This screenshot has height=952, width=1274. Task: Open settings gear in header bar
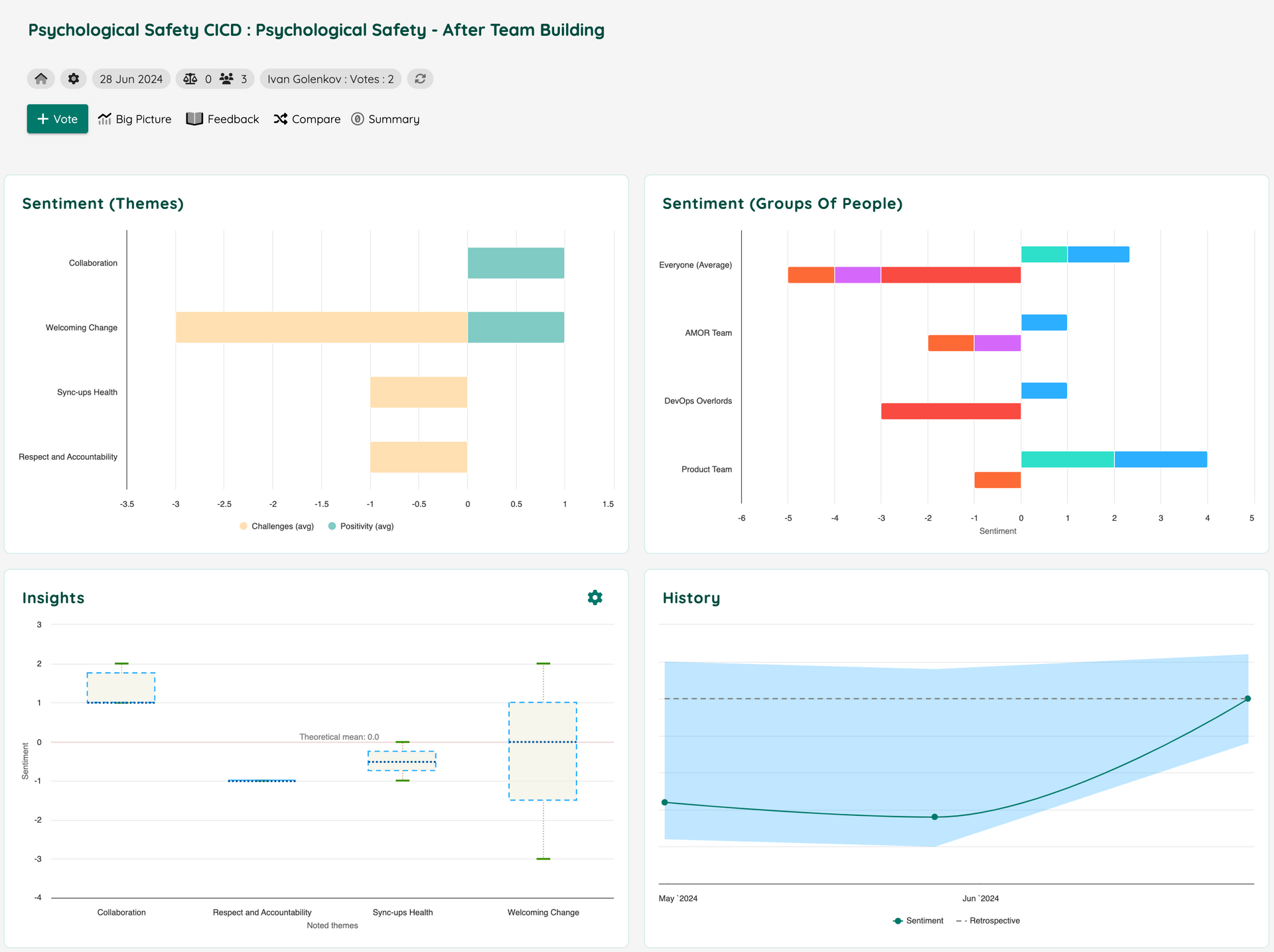[74, 79]
